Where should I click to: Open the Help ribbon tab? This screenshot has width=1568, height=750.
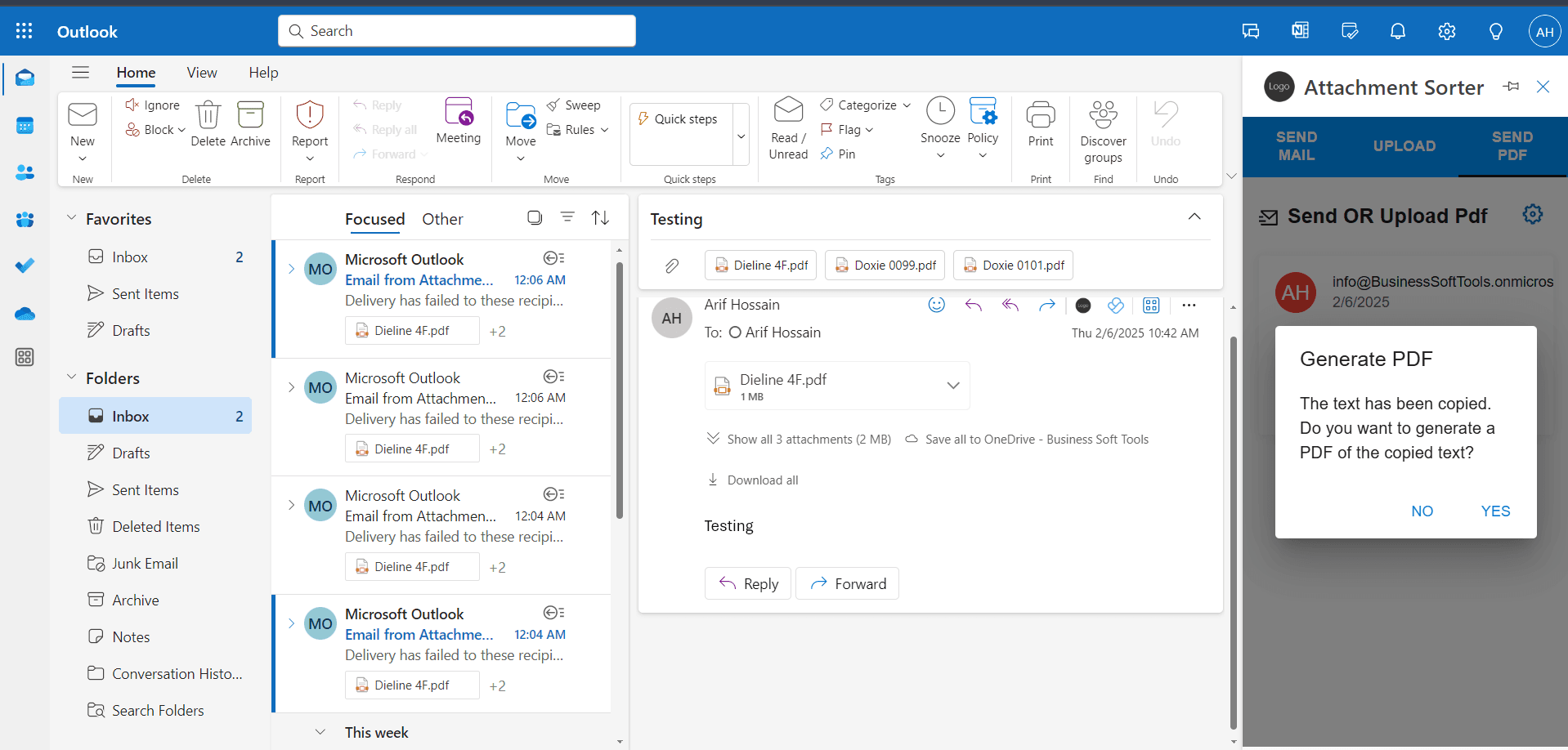263,73
